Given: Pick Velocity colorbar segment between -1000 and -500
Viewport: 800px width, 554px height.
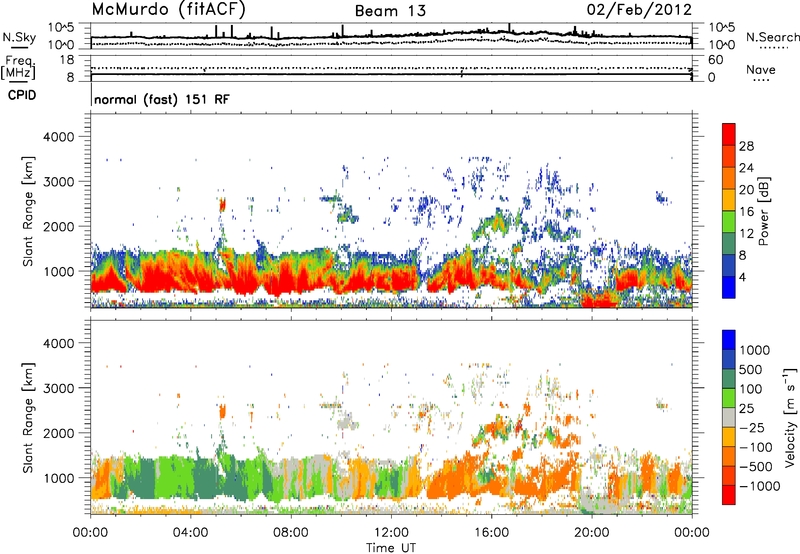Looking at the screenshot, I should coord(729,475).
